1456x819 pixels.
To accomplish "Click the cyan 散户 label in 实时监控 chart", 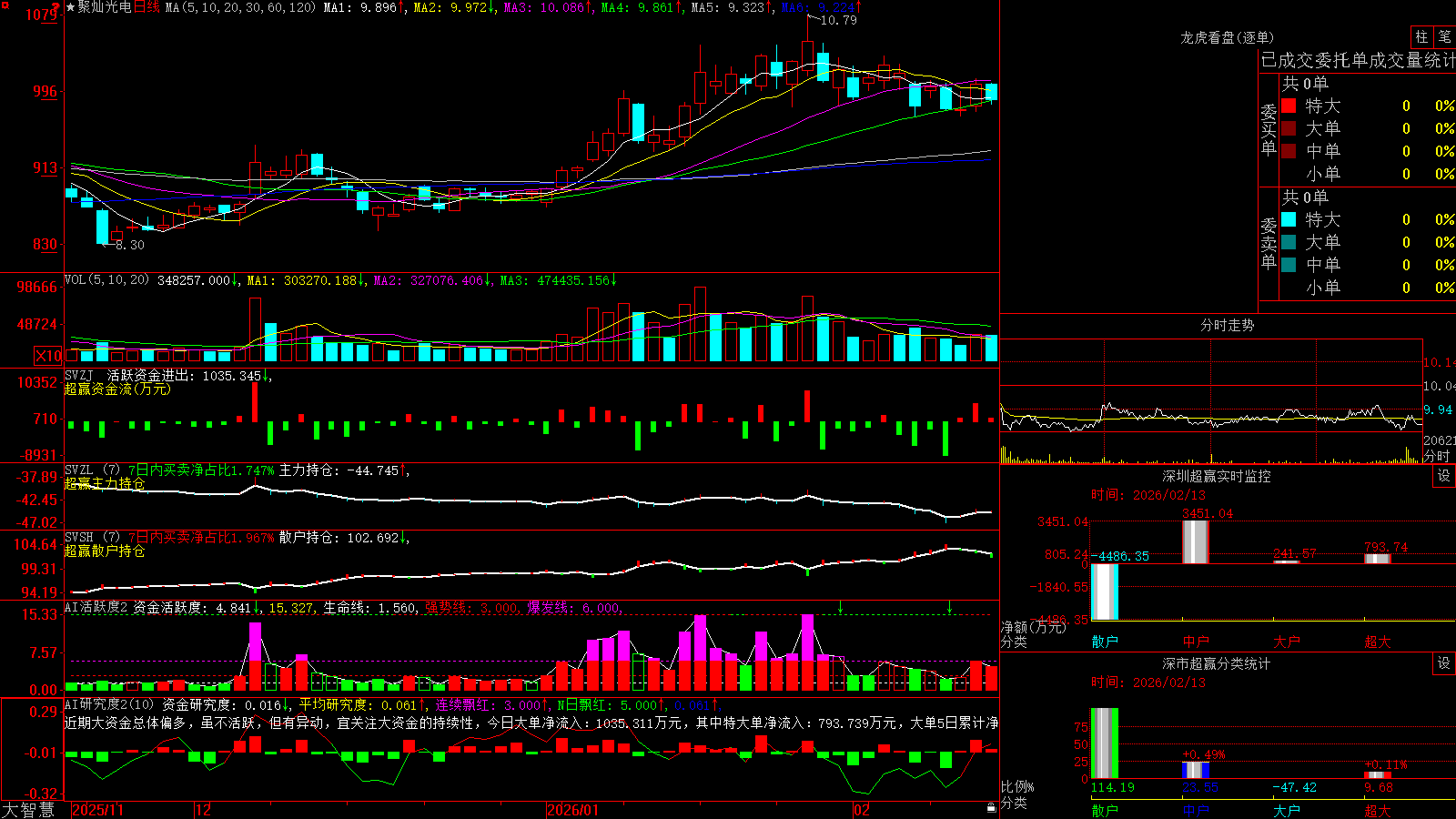I will [x=1105, y=642].
